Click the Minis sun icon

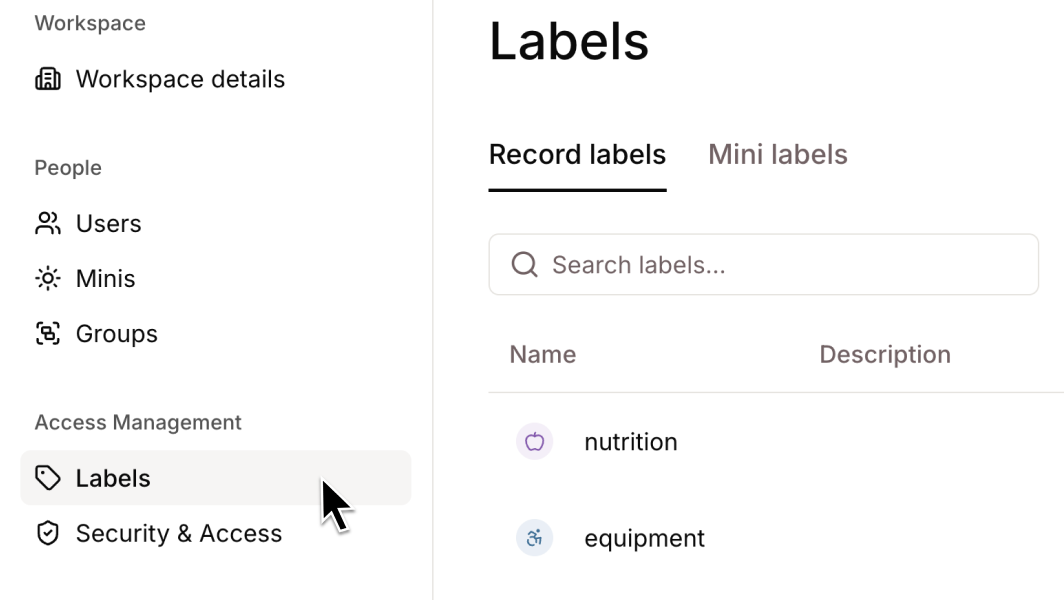[x=47, y=278]
